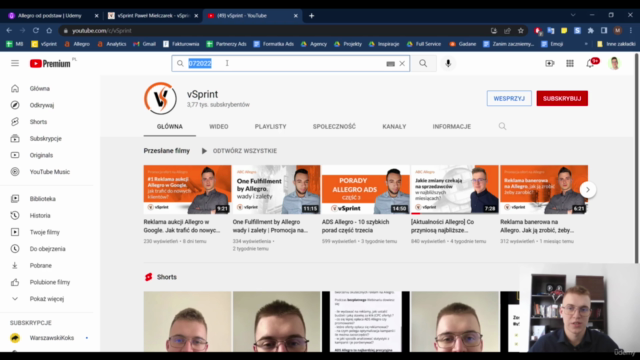Screen dimensions: 640x360
Task: Open Fakturownia bookmark
Action: click(x=181, y=44)
